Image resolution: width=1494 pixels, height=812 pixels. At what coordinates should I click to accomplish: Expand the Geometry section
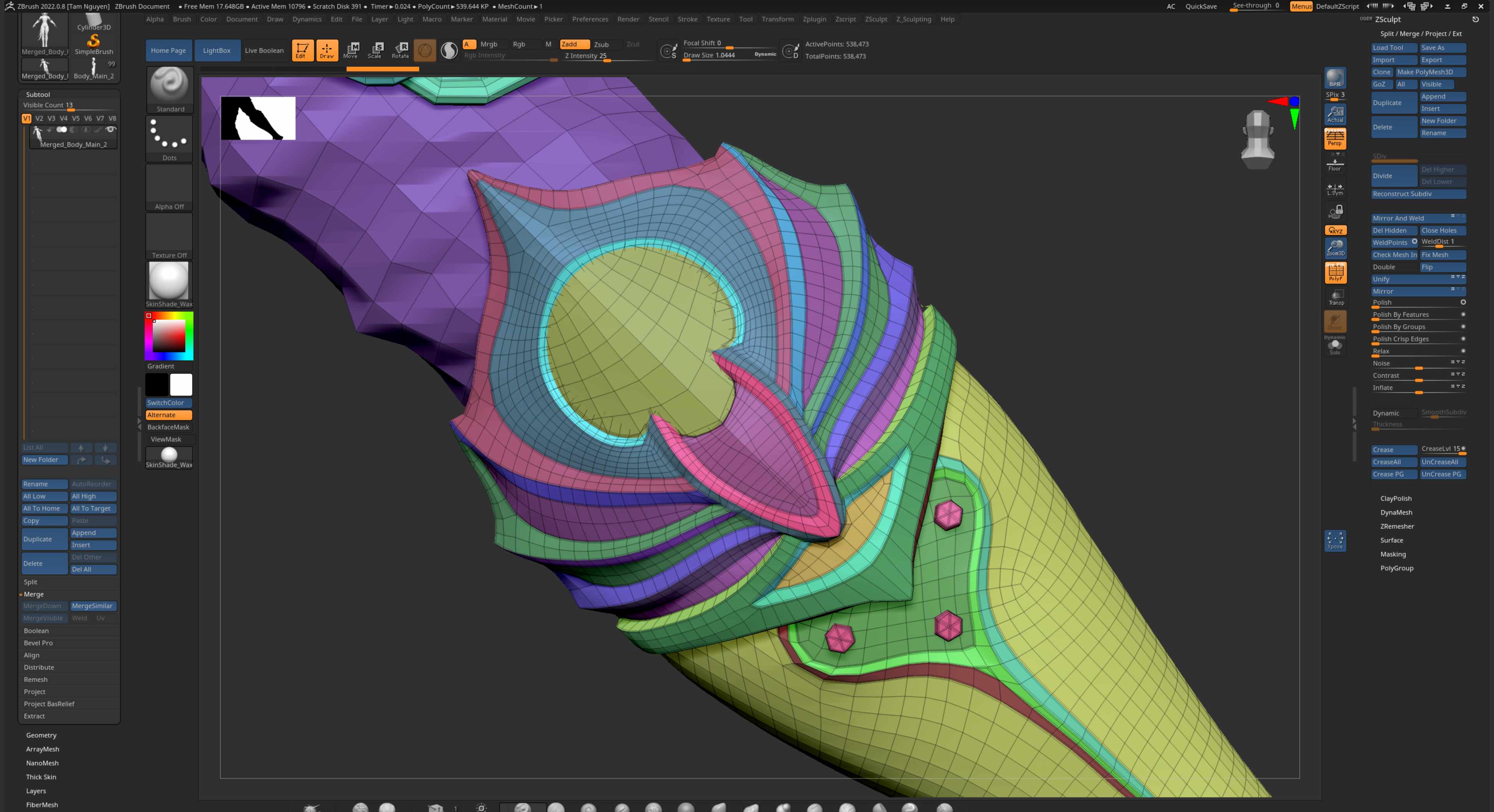[41, 735]
